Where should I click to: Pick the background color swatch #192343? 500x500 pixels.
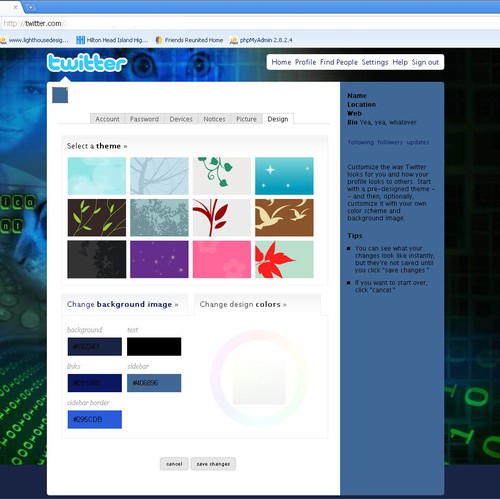(x=95, y=346)
